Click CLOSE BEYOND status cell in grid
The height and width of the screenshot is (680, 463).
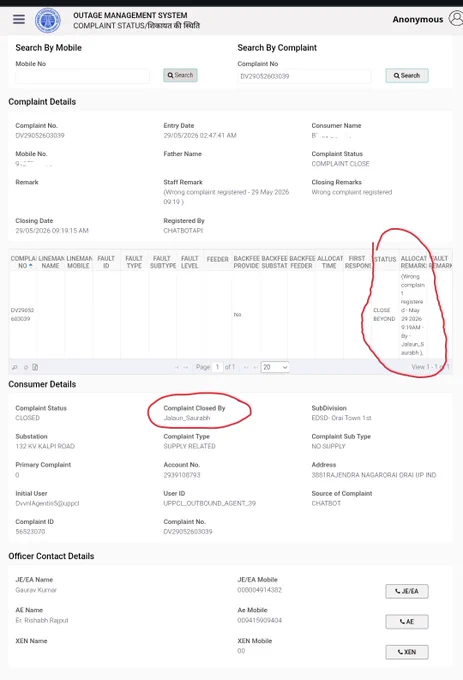point(384,314)
